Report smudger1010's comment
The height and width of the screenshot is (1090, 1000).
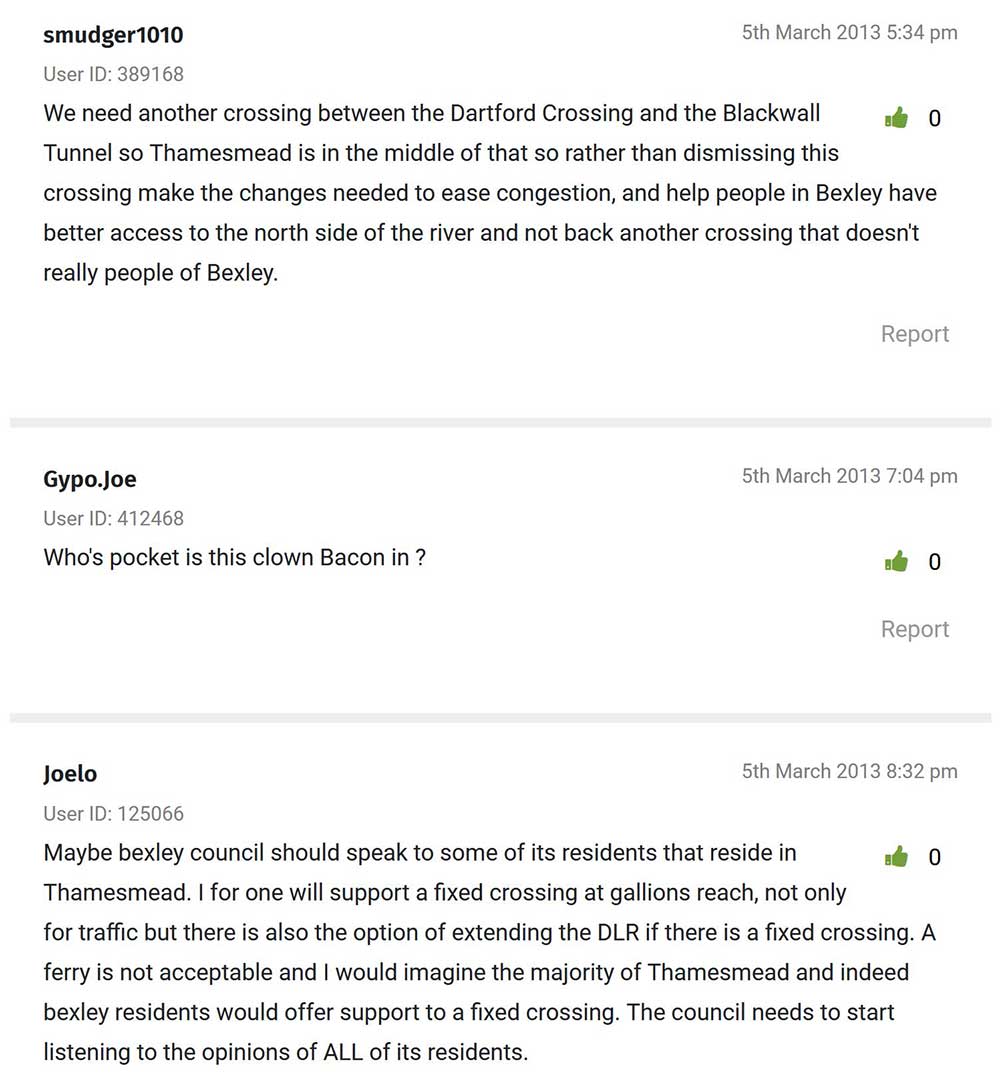click(914, 334)
